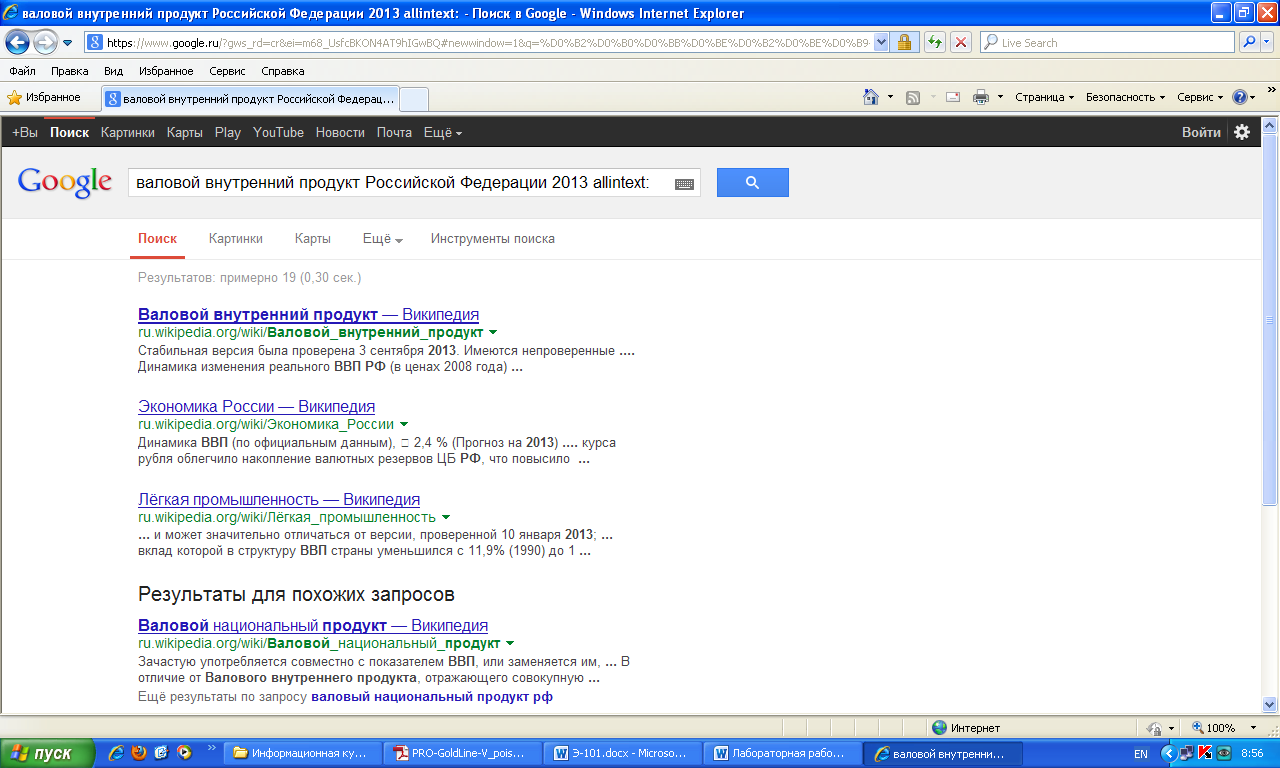Switch to Э-101.docx Word taskbar window
1280x768 pixels.
621,753
